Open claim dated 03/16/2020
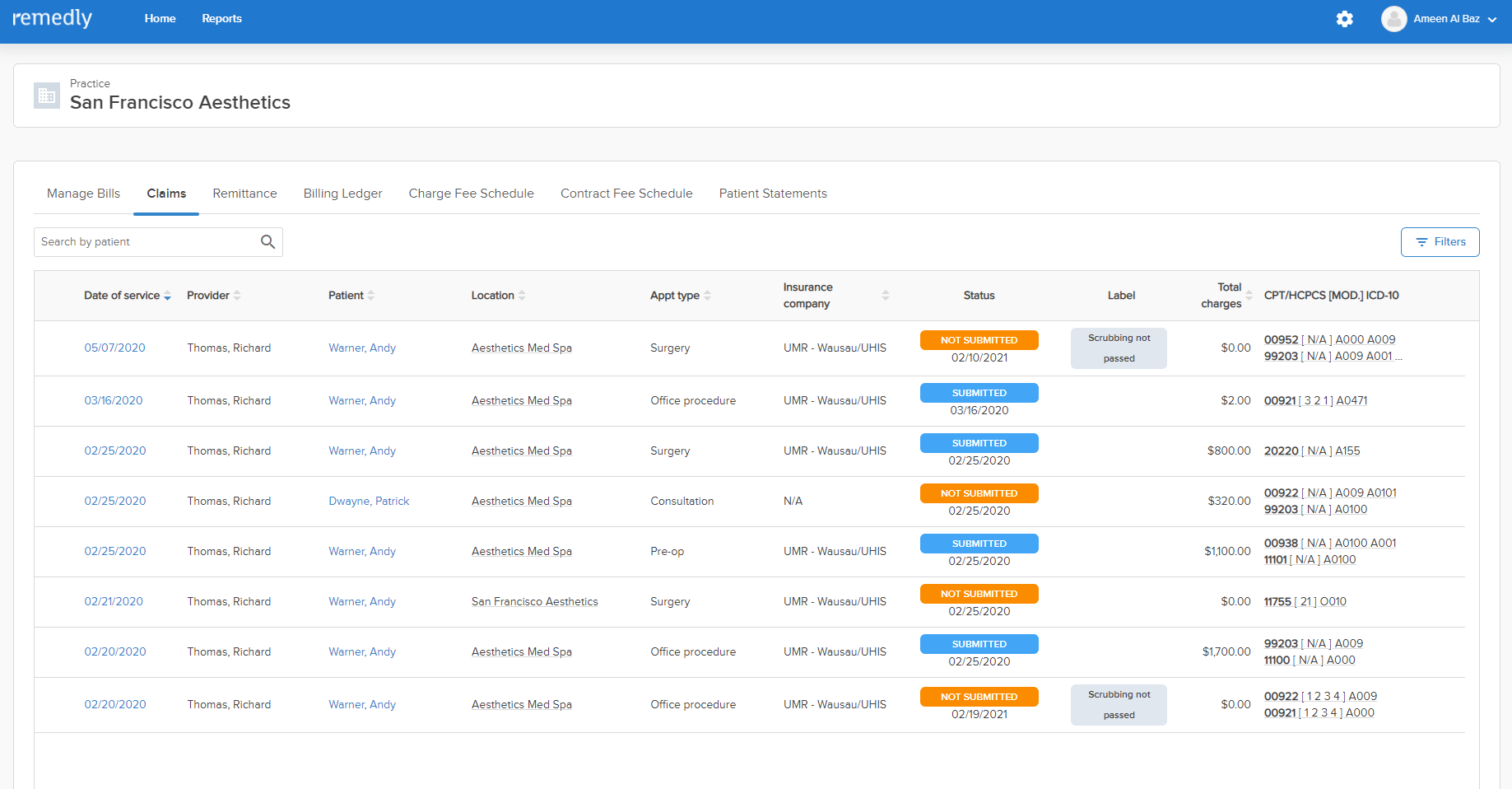This screenshot has width=1512, height=789. [x=114, y=401]
